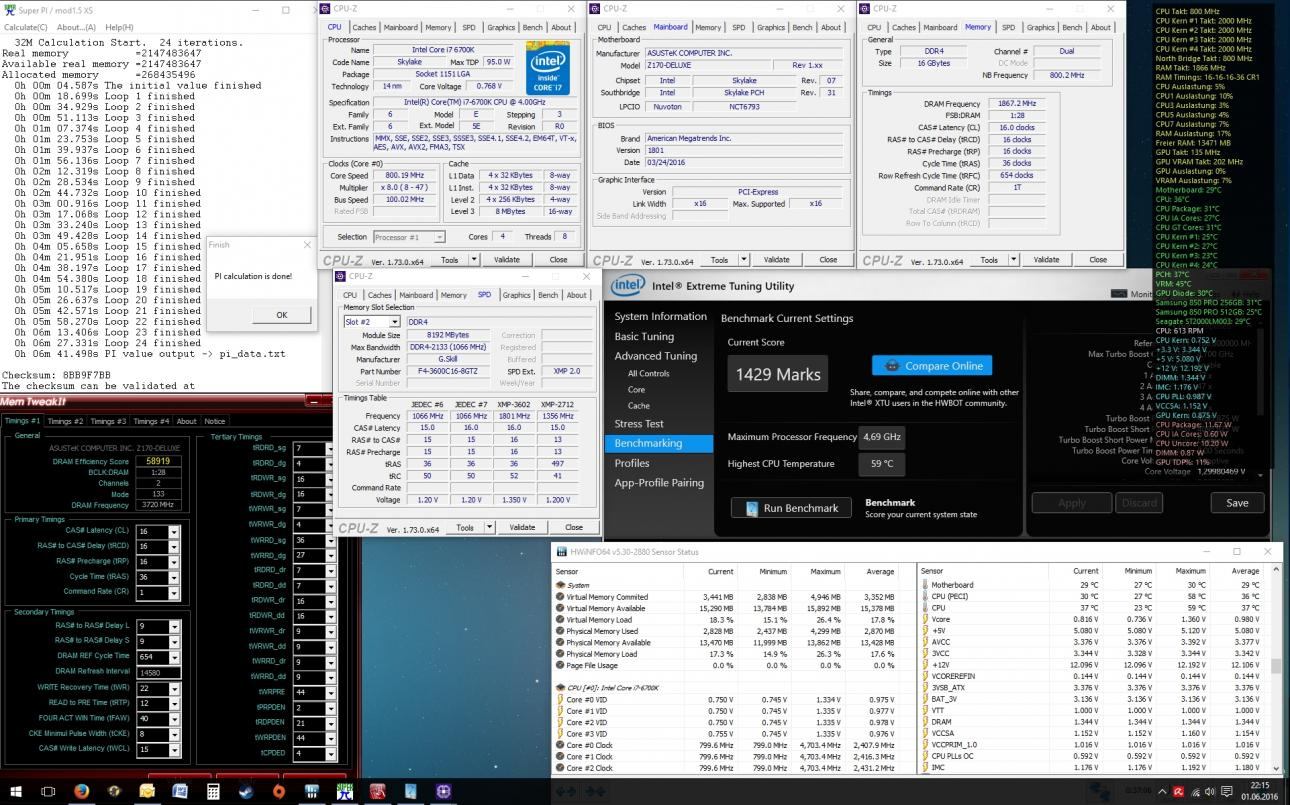The height and width of the screenshot is (805, 1290).
Task: Select the Core #0 Clock row in HWiNFO
Action: point(733,745)
